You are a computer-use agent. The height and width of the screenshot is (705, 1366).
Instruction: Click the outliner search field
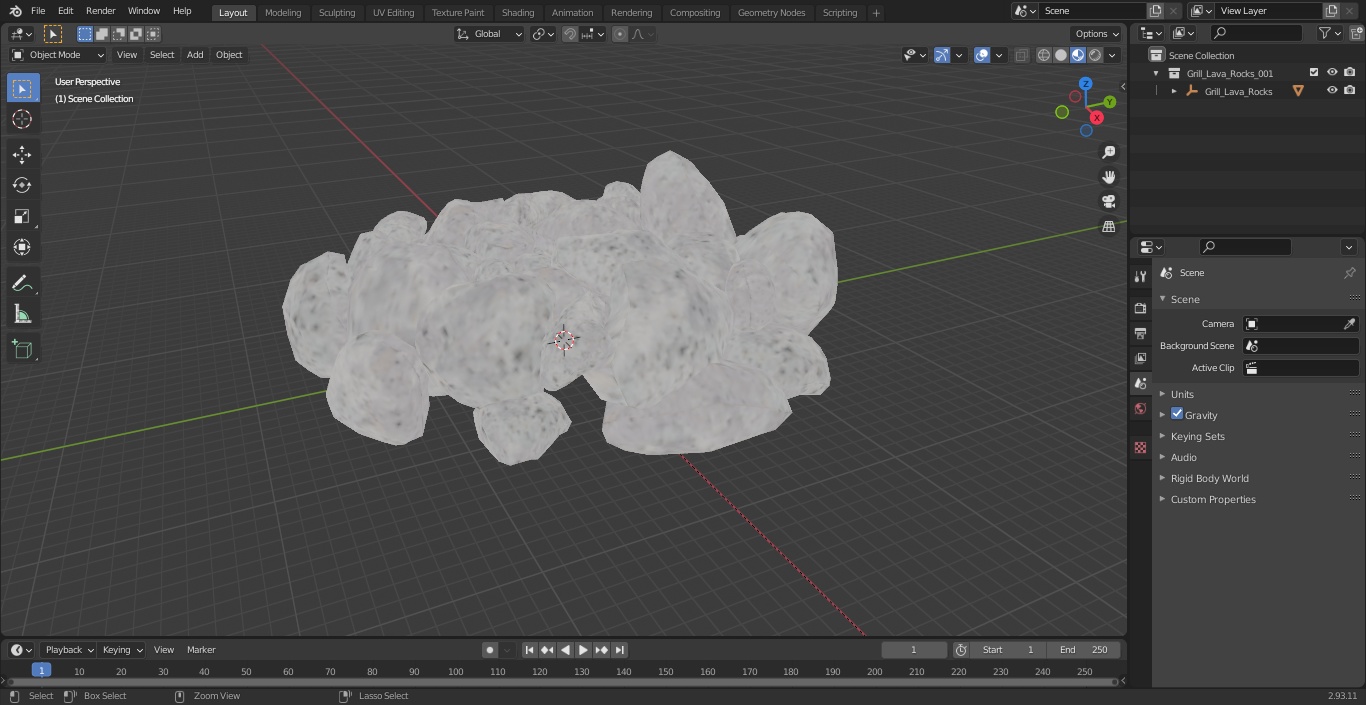[x=1256, y=33]
